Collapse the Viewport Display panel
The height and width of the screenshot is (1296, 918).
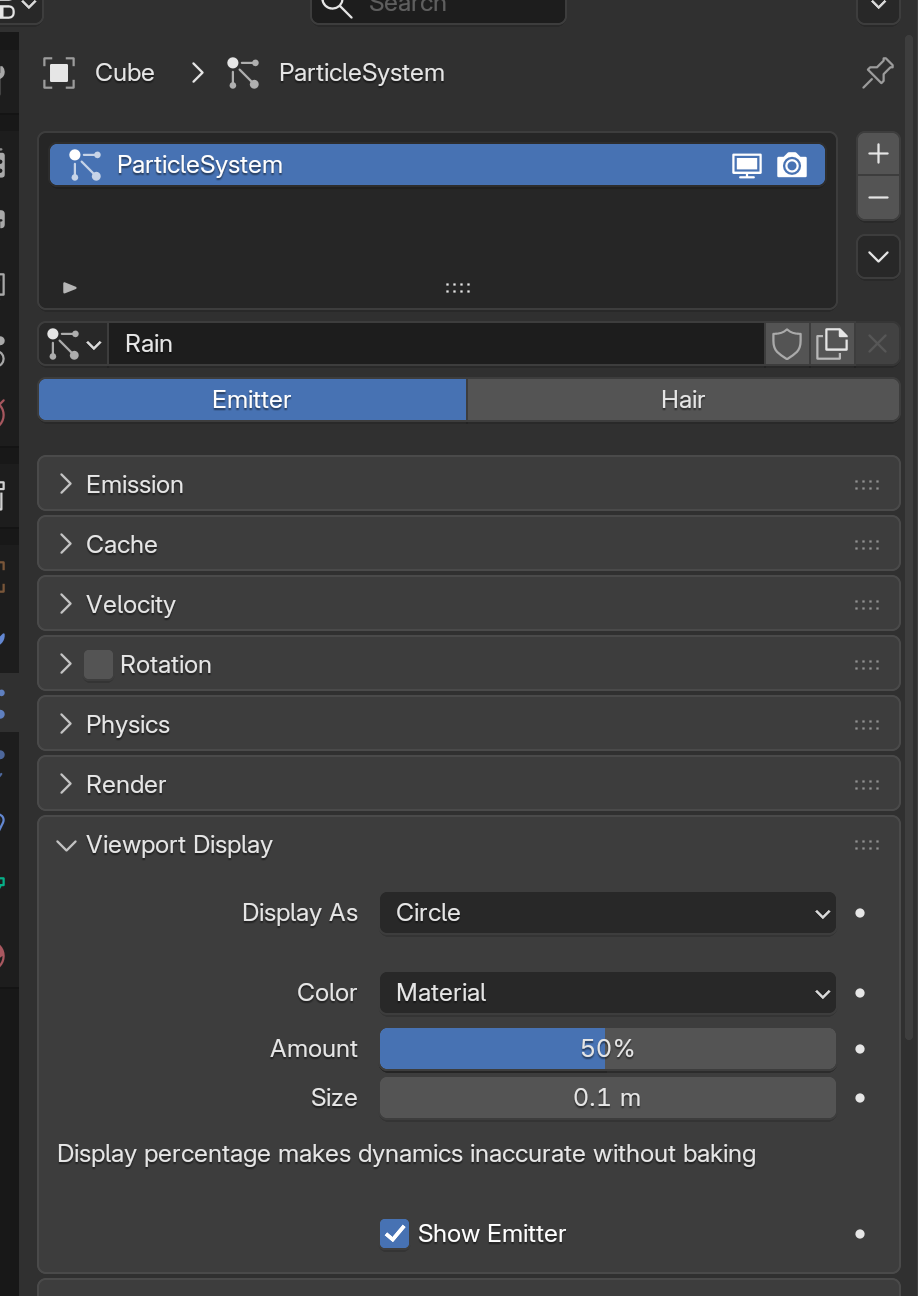66,845
